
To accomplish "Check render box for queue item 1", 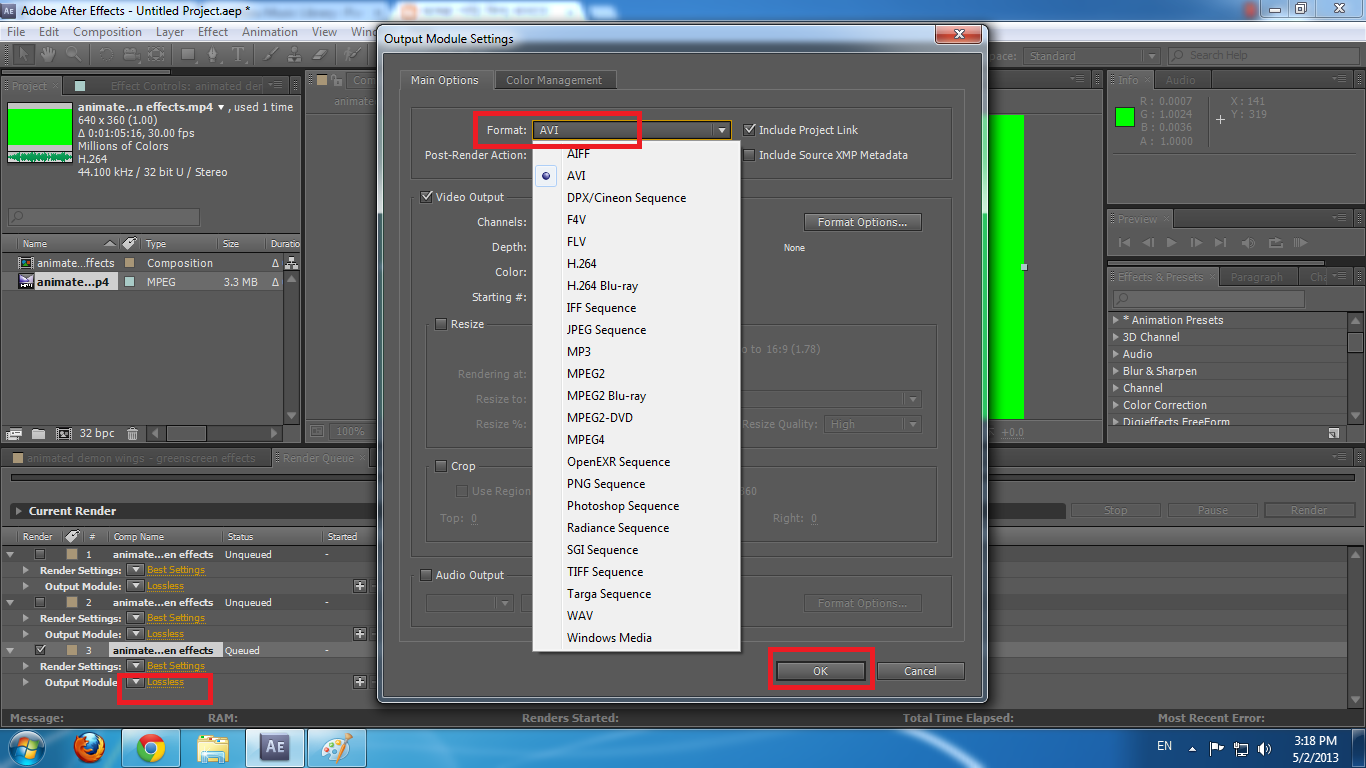I will tap(40, 554).
